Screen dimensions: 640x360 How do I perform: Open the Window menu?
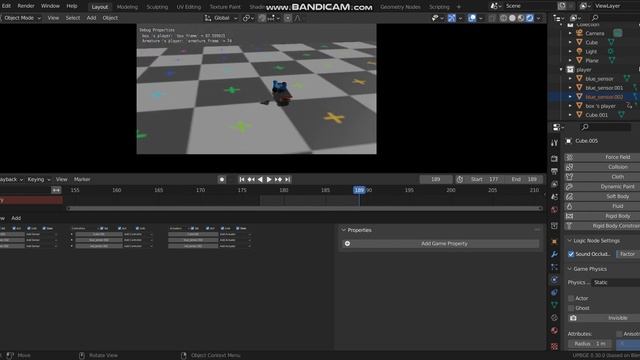50,6
